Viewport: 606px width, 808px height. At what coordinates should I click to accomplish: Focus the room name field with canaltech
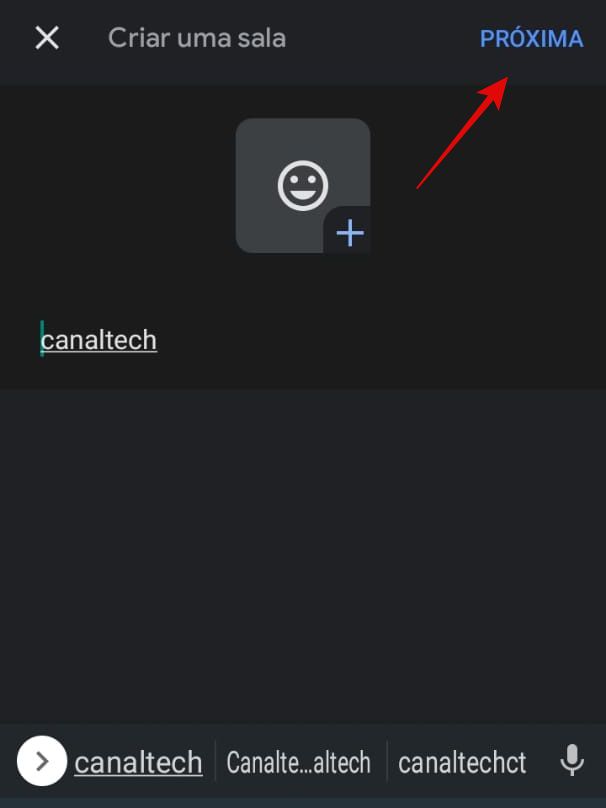[303, 341]
